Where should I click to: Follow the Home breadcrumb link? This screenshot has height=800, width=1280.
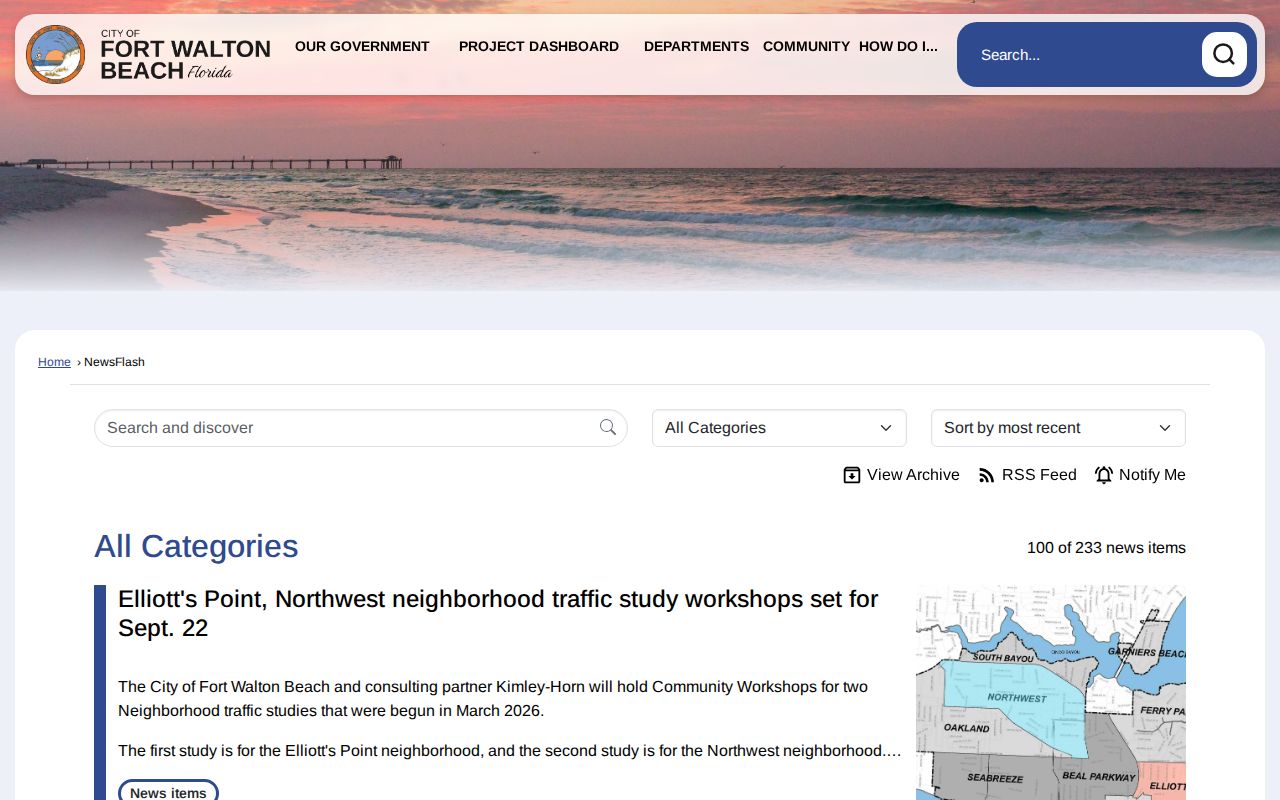click(54, 362)
